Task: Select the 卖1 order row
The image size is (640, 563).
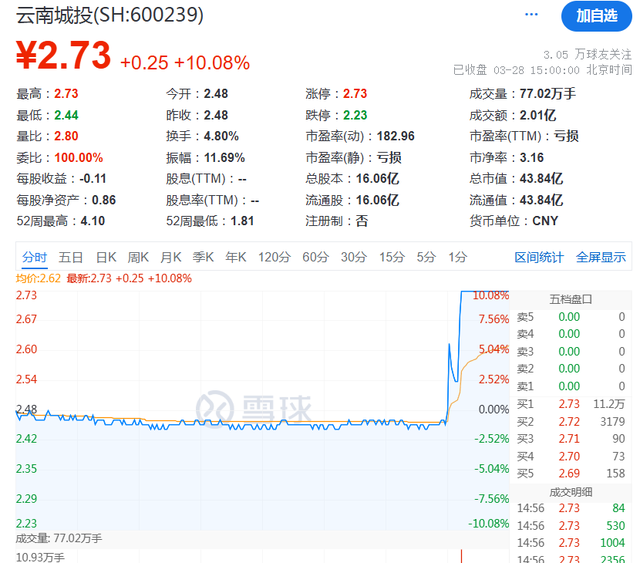Action: (571, 386)
